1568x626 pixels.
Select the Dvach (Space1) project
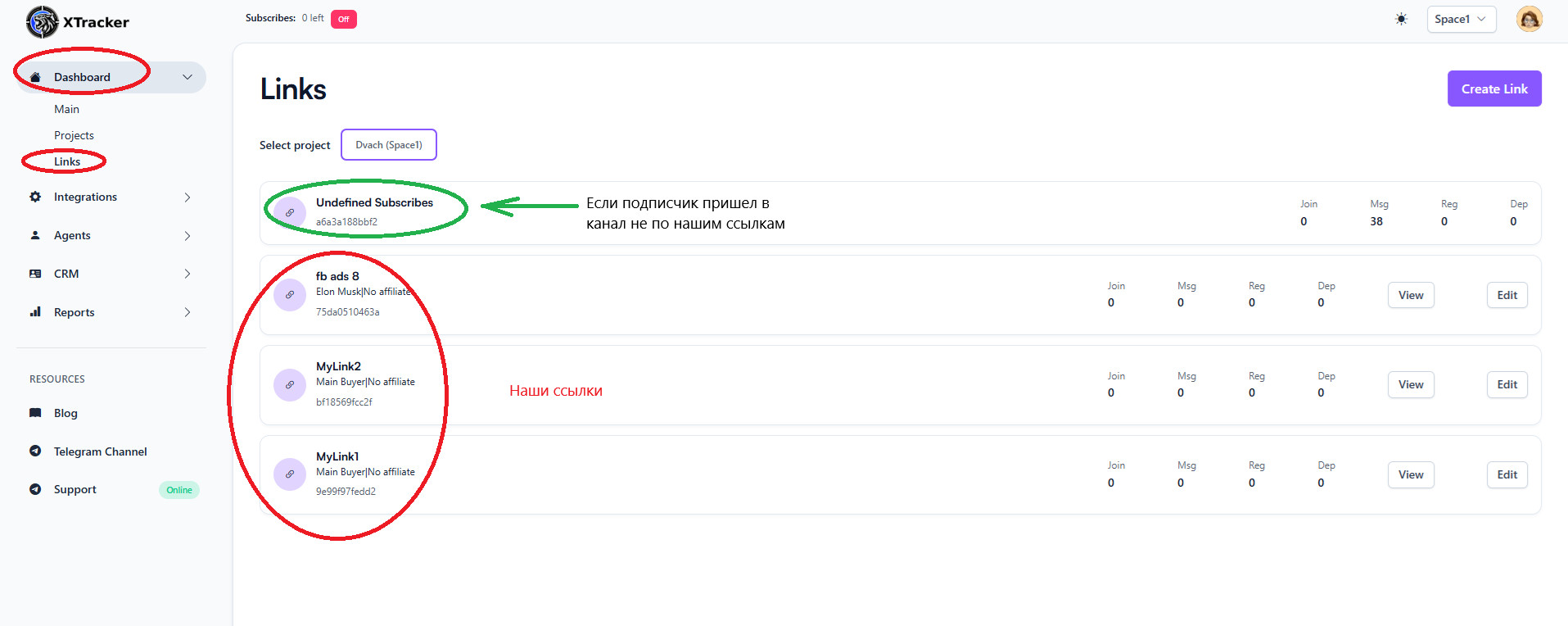(389, 145)
